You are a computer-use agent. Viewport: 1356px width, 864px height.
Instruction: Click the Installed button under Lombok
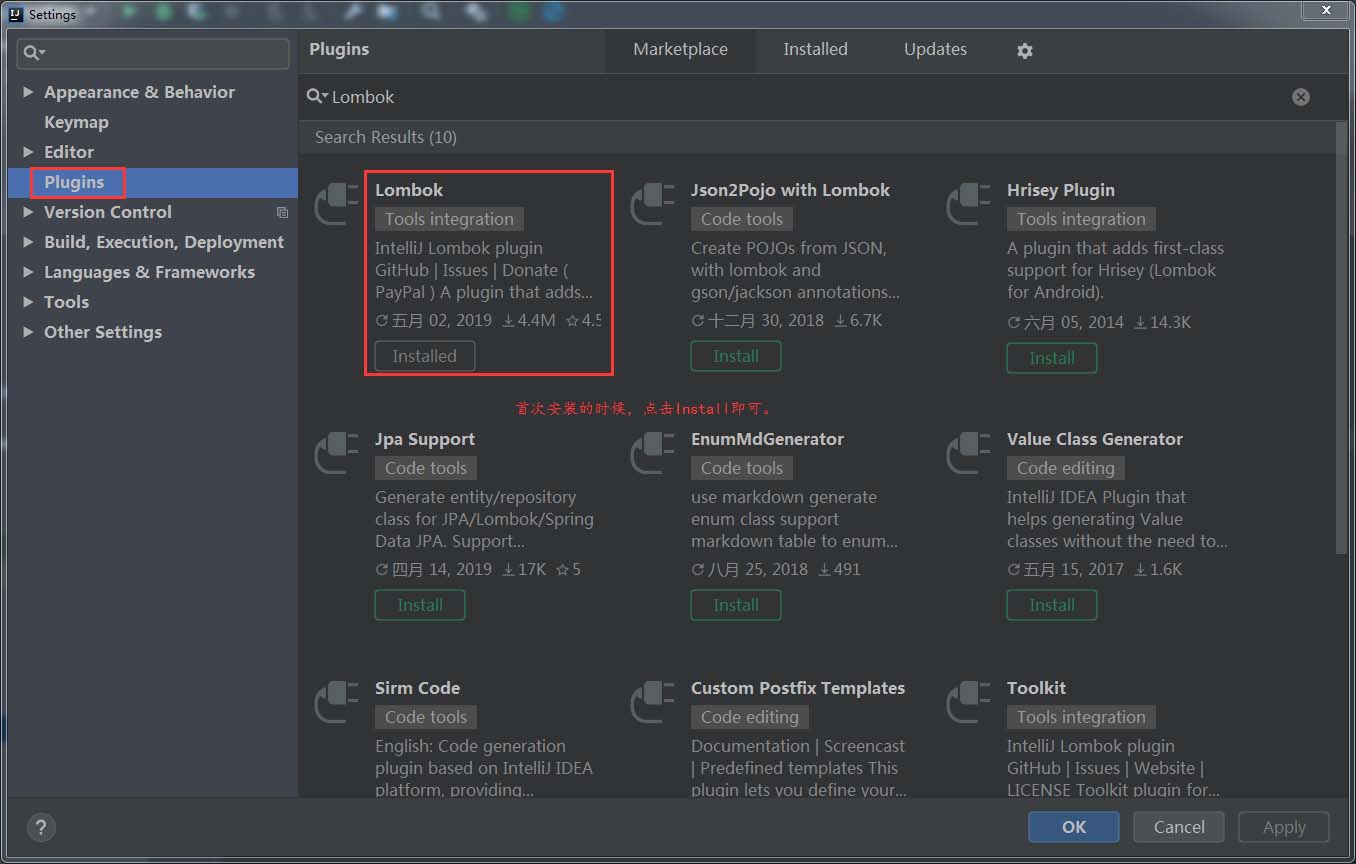[425, 356]
